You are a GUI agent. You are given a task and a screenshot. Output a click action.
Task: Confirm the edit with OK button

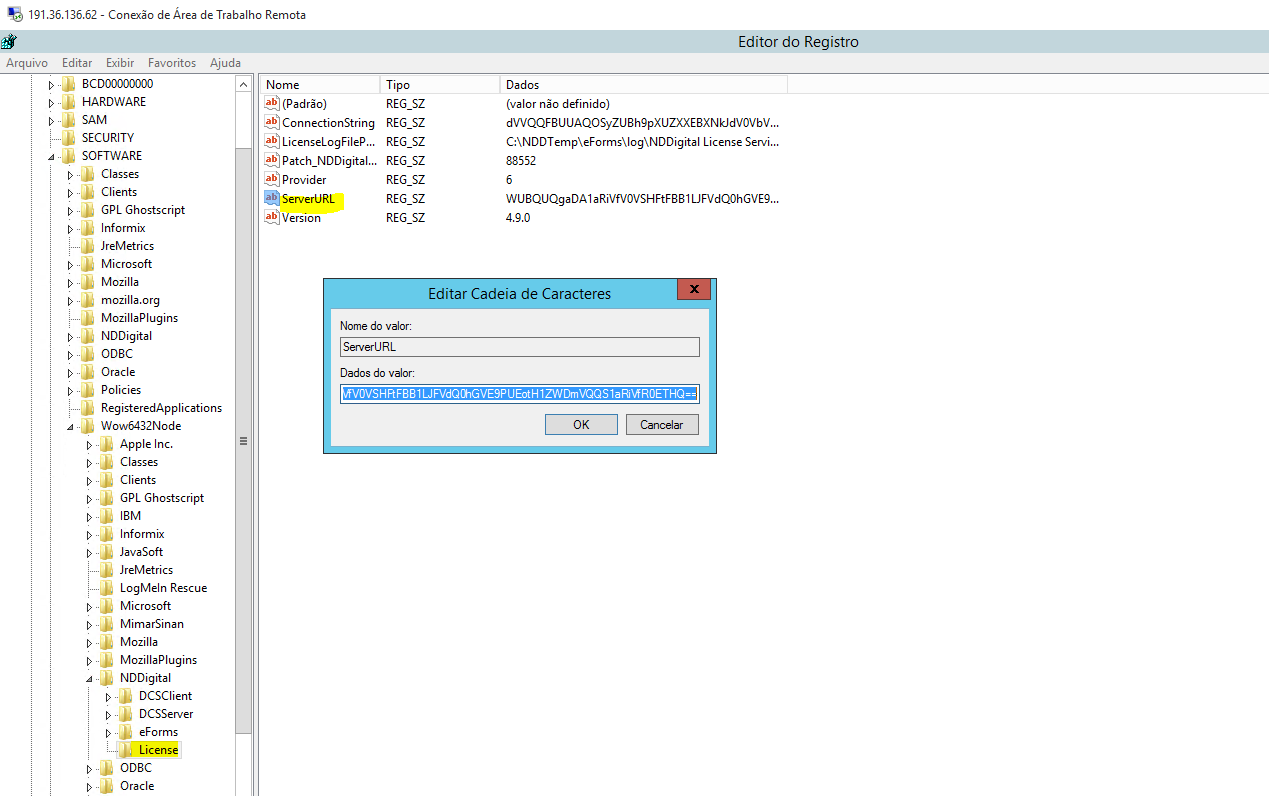(x=581, y=425)
